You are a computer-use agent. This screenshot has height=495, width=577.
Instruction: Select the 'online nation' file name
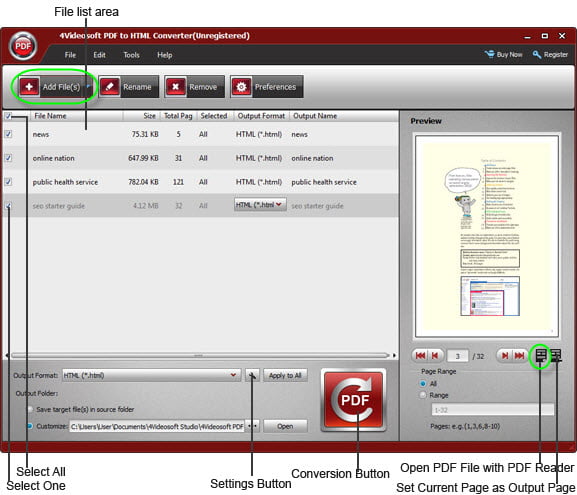pos(54,158)
